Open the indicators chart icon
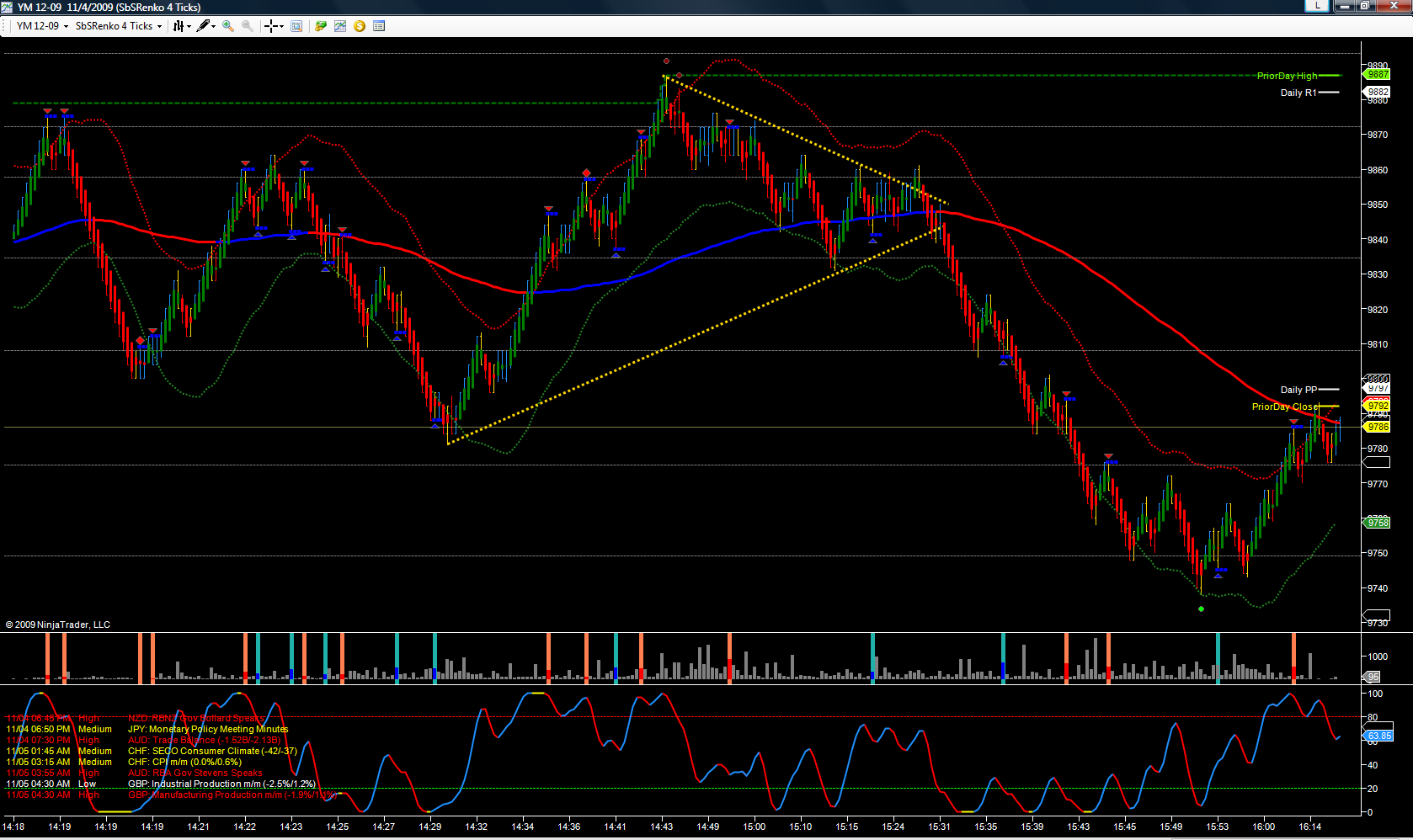The width and height of the screenshot is (1413, 840). coord(340,26)
